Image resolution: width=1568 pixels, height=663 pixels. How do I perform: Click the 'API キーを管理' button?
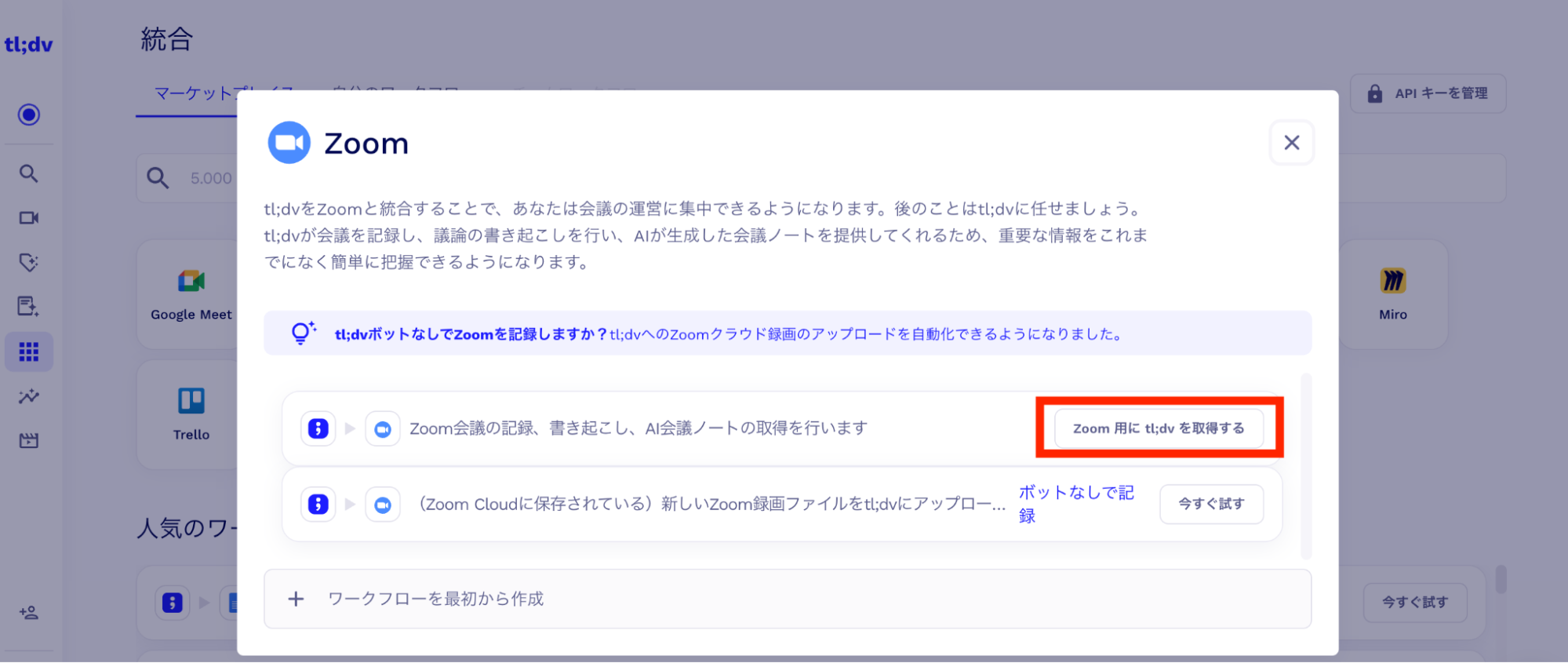click(x=1428, y=93)
